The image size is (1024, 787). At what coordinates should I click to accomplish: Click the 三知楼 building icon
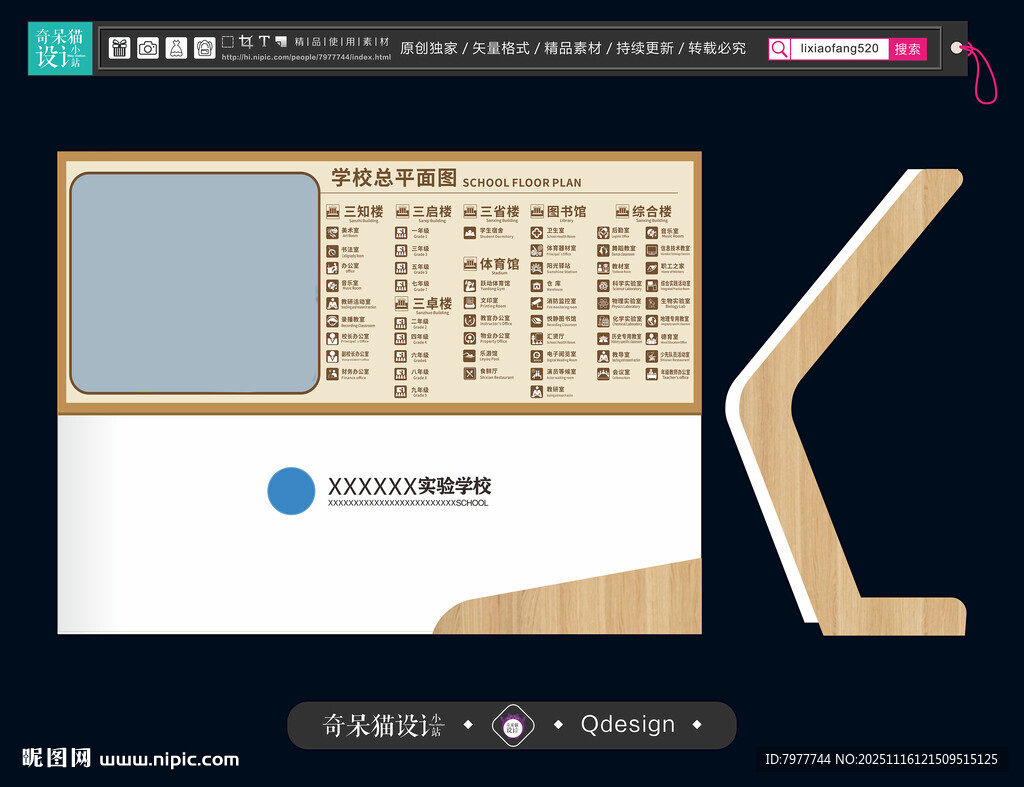pyautogui.click(x=332, y=211)
